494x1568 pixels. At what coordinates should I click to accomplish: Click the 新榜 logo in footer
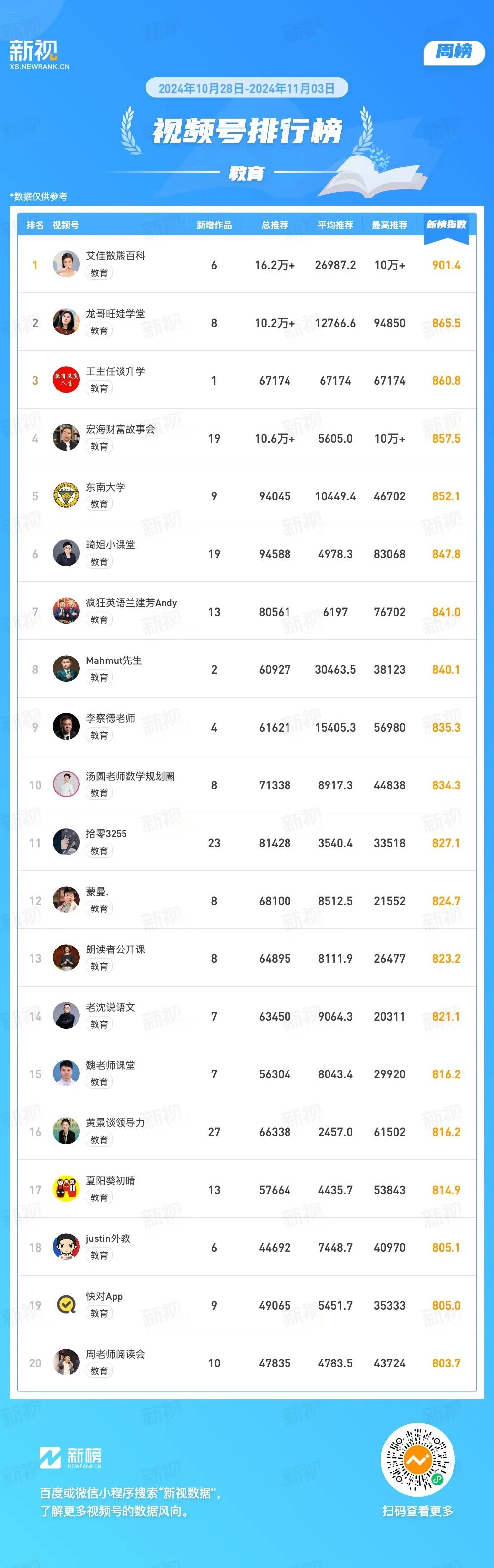[x=71, y=1457]
